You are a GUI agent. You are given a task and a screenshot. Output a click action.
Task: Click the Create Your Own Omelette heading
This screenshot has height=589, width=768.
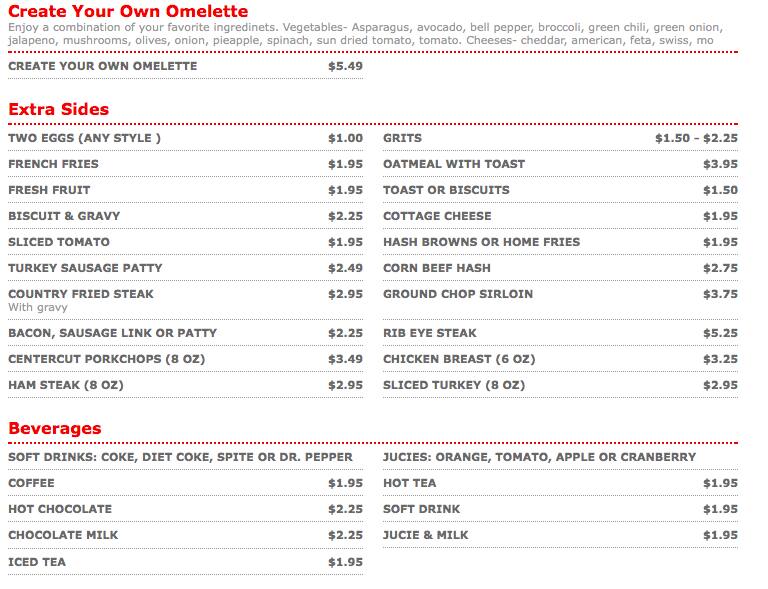pos(128,12)
